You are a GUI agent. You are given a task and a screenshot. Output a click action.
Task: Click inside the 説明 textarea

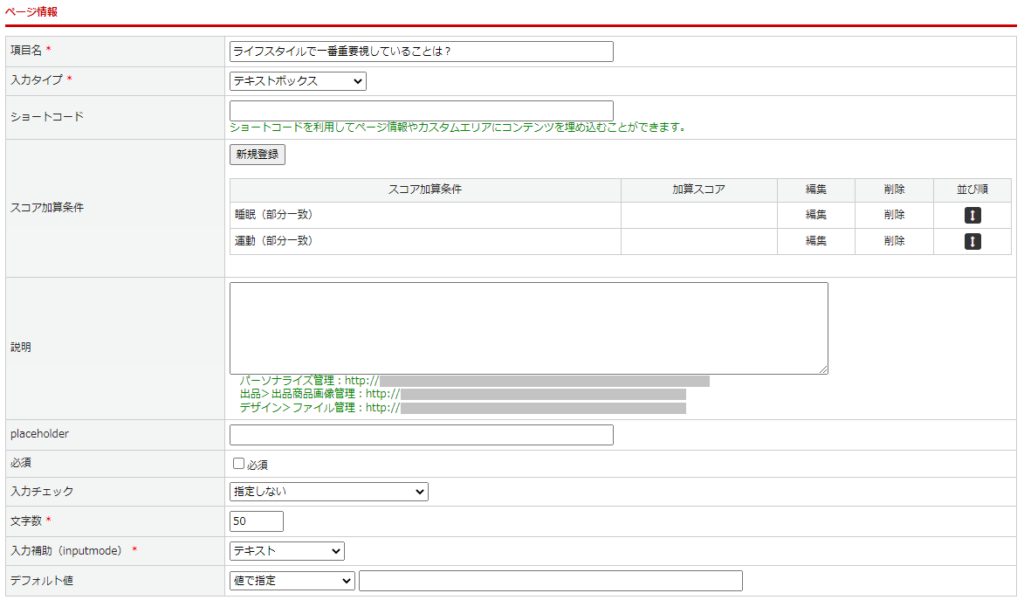pos(528,328)
